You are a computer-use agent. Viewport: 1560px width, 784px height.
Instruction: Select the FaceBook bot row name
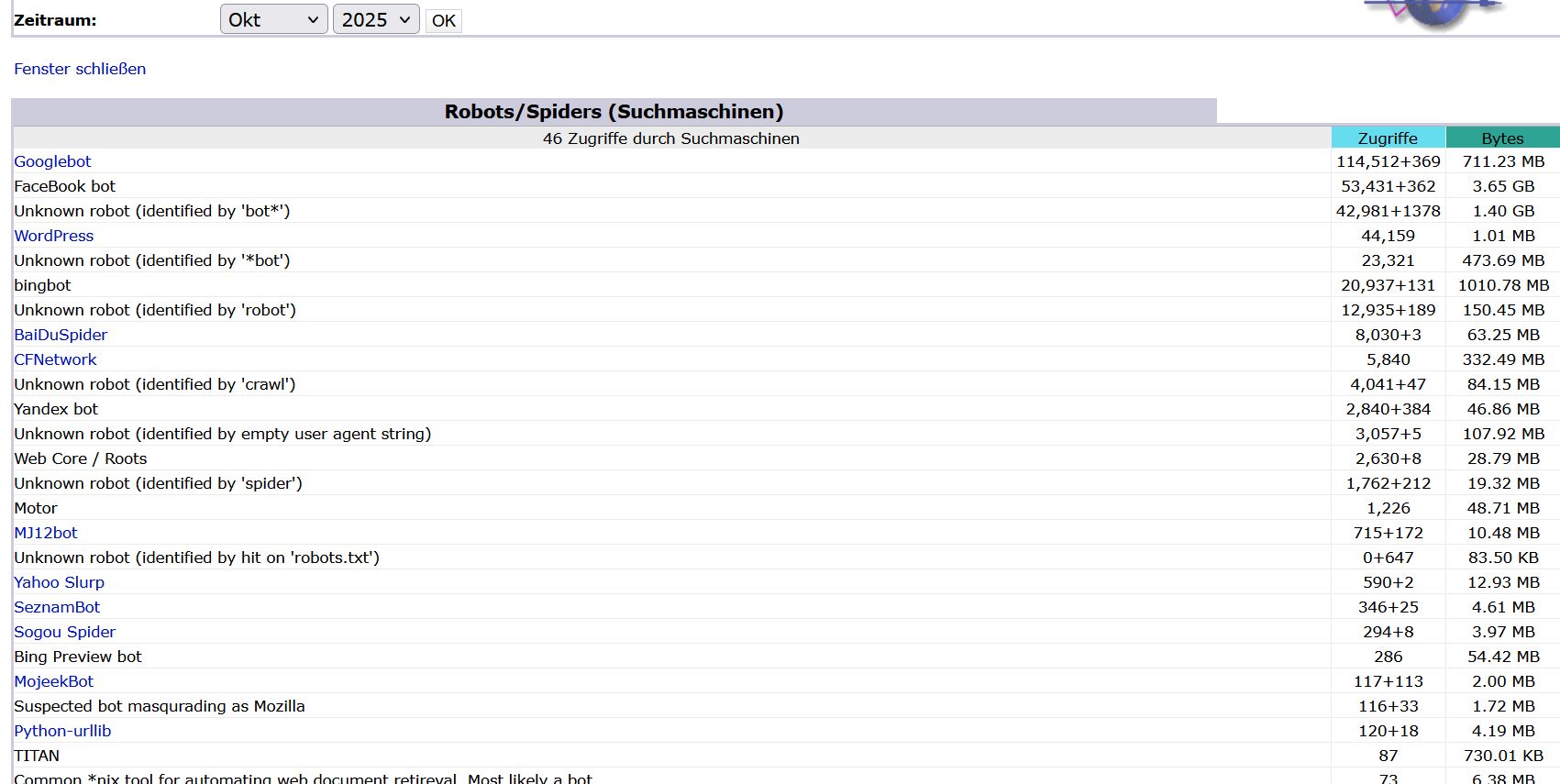64,186
